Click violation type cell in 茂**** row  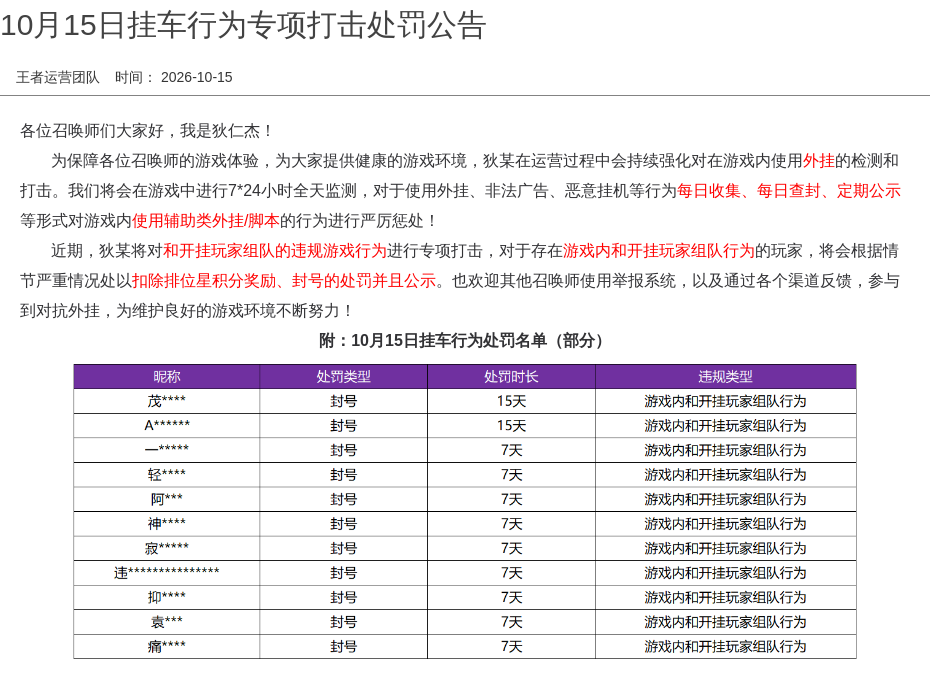(725, 402)
